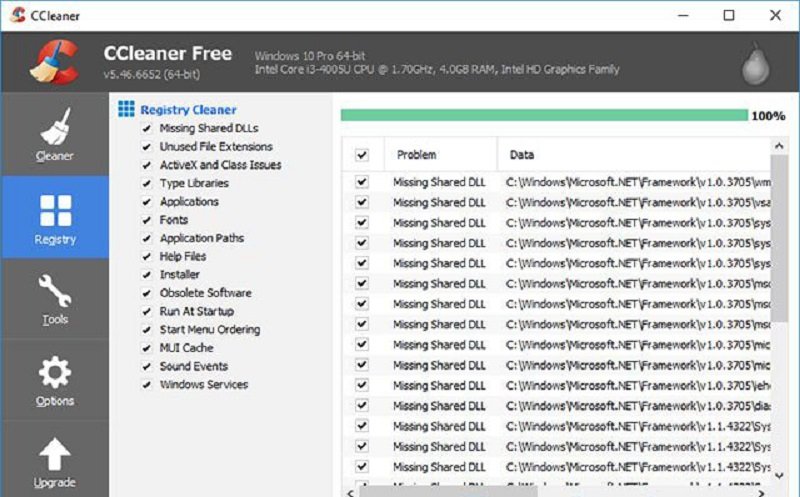This screenshot has width=800, height=497.
Task: Toggle Unused File Extensions checkbox
Action: point(147,147)
